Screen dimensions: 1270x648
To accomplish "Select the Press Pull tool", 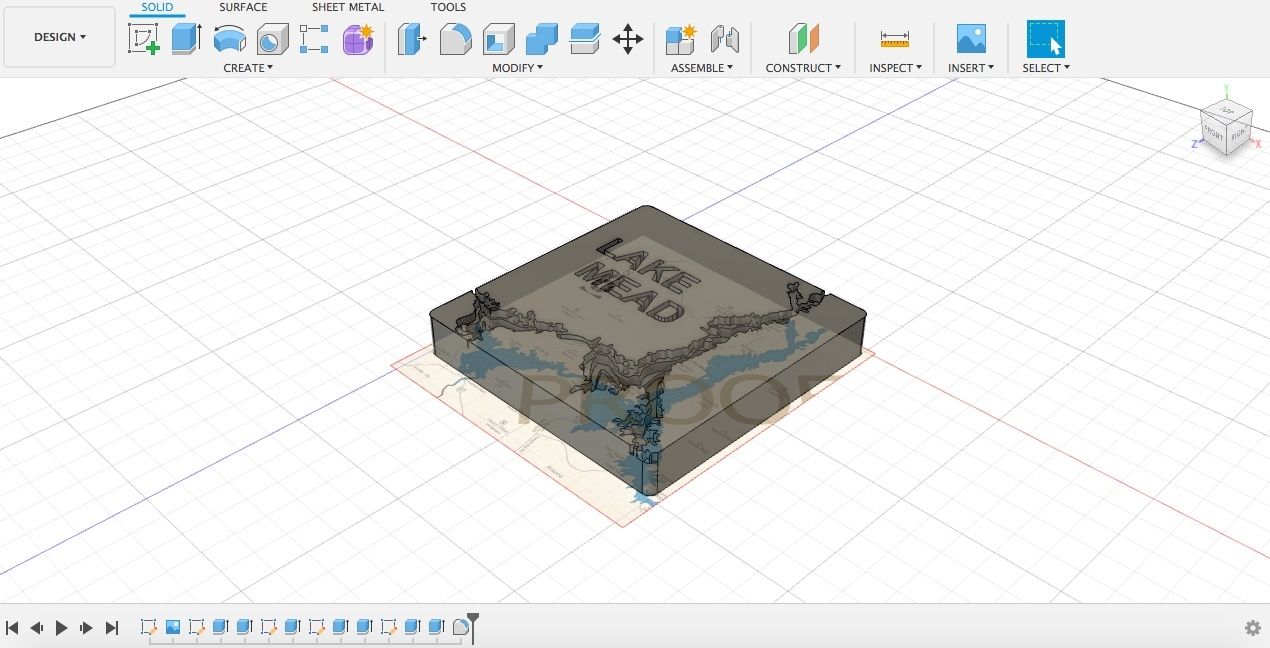I will tap(412, 39).
